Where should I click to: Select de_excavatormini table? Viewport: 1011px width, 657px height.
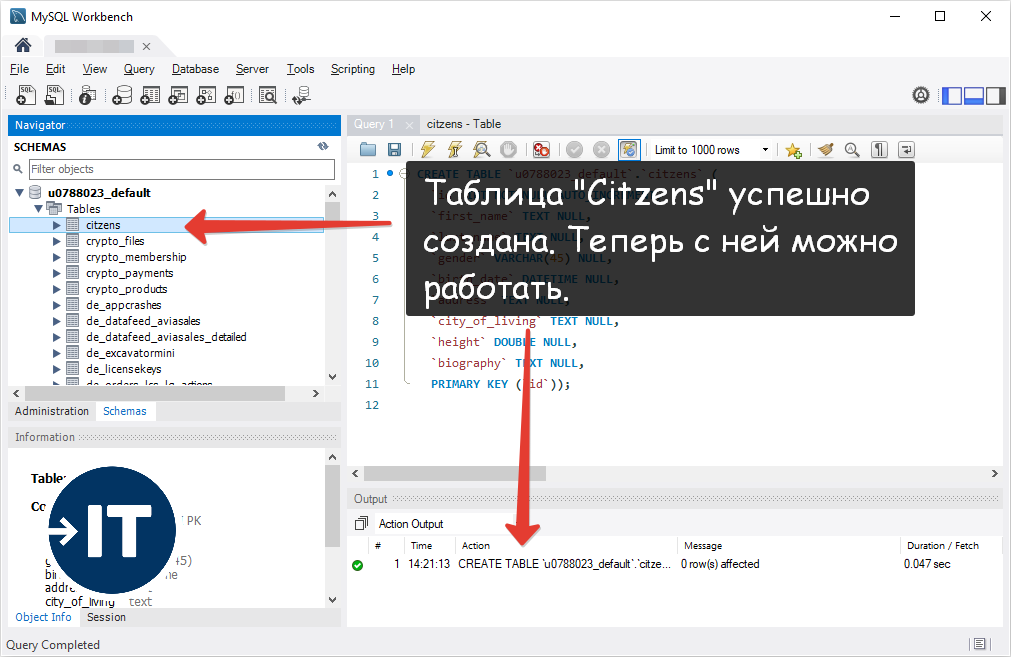pos(130,353)
